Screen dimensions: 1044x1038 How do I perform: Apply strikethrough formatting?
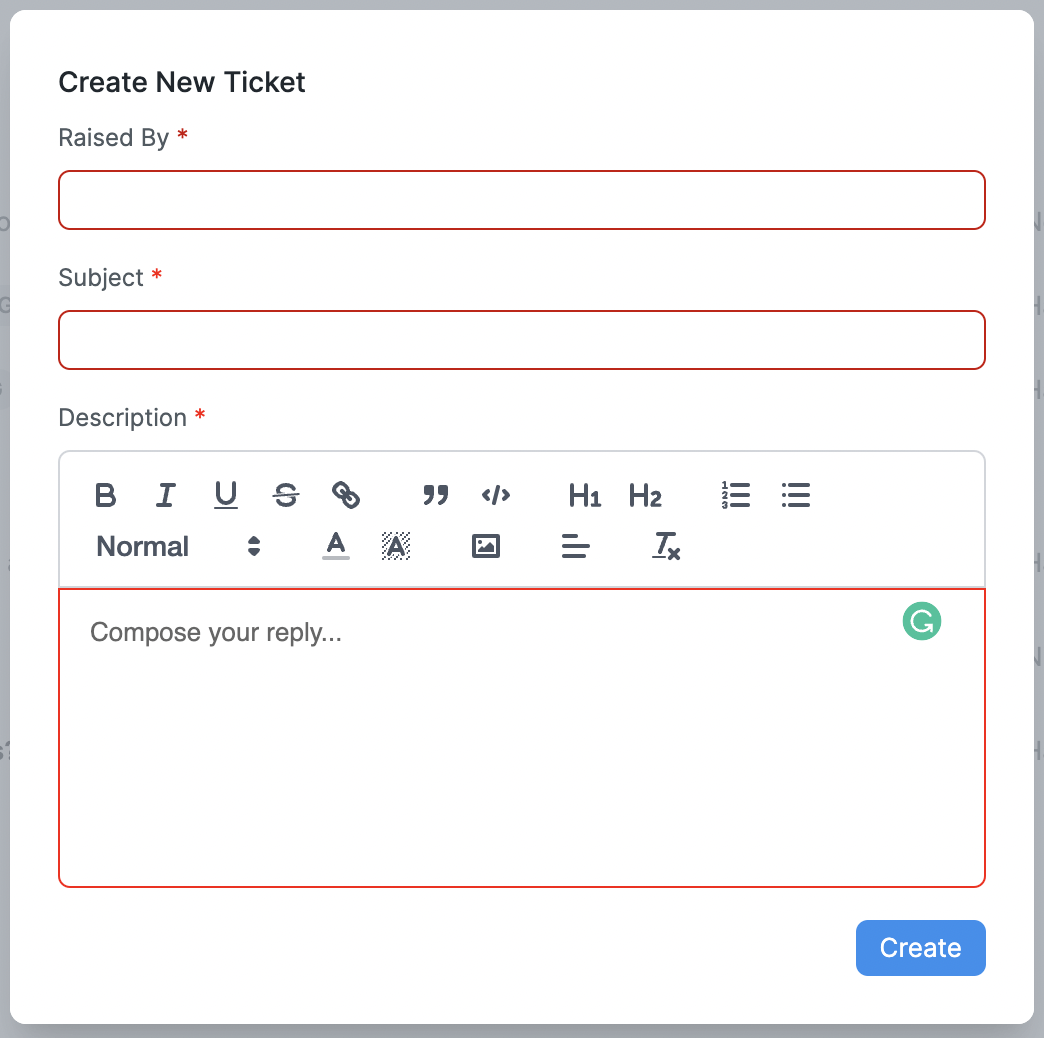286,495
